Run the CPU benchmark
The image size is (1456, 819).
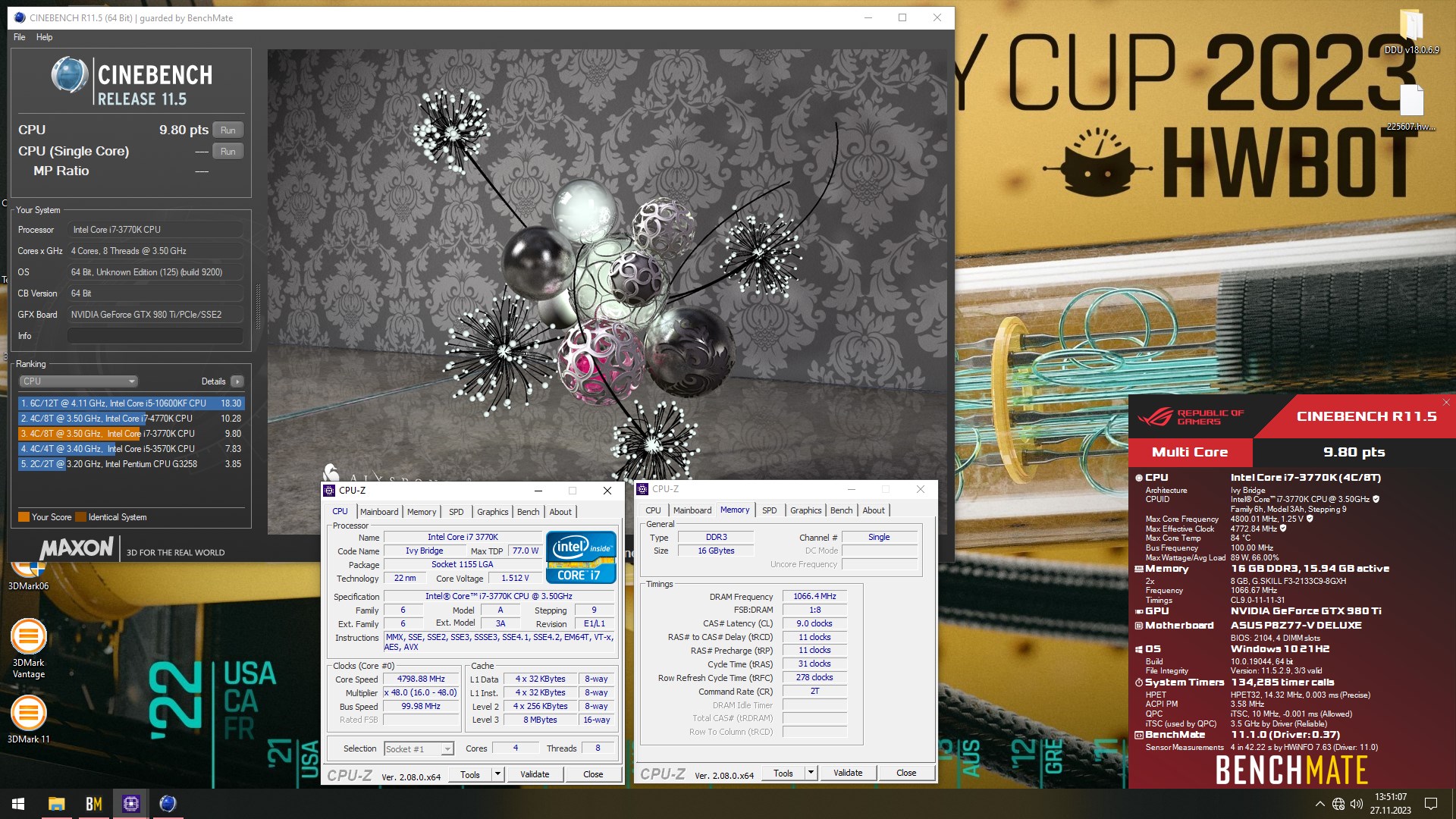coord(228,130)
